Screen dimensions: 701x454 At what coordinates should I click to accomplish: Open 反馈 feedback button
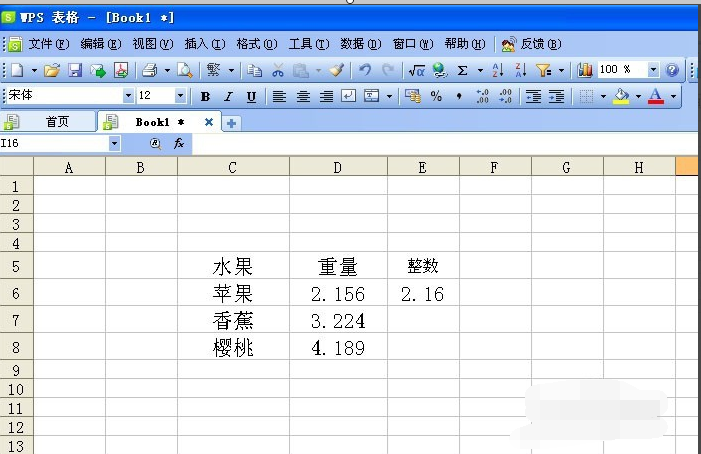pyautogui.click(x=531, y=44)
